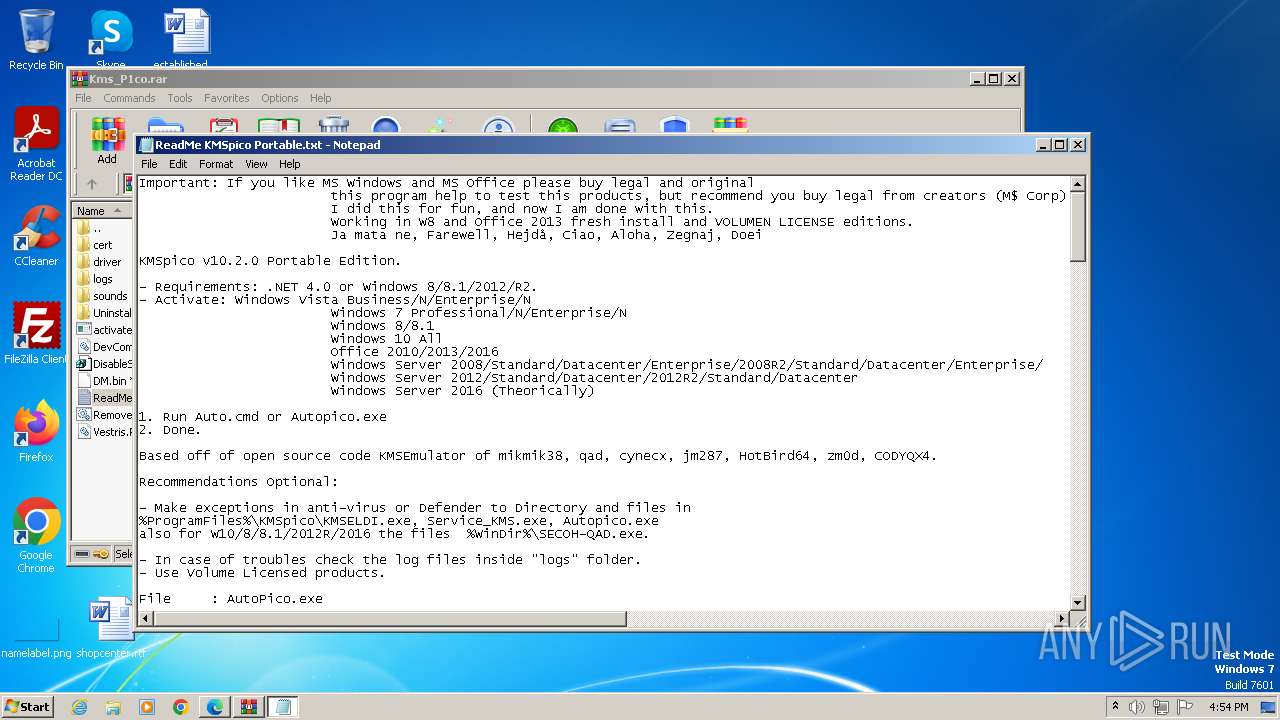Viewport: 1280px width, 720px height.
Task: Sort WinRAR list by Name column header
Action: point(102,211)
